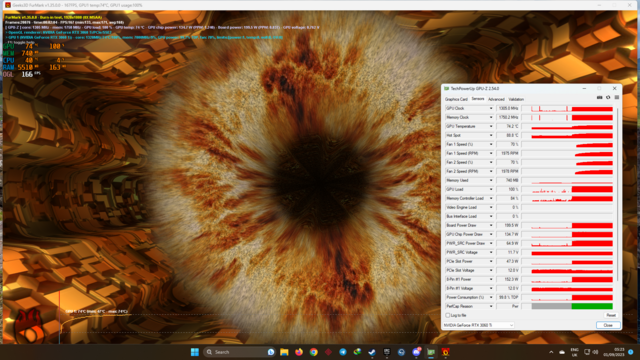Open the GPU-Z hamburger menu

coord(616,98)
